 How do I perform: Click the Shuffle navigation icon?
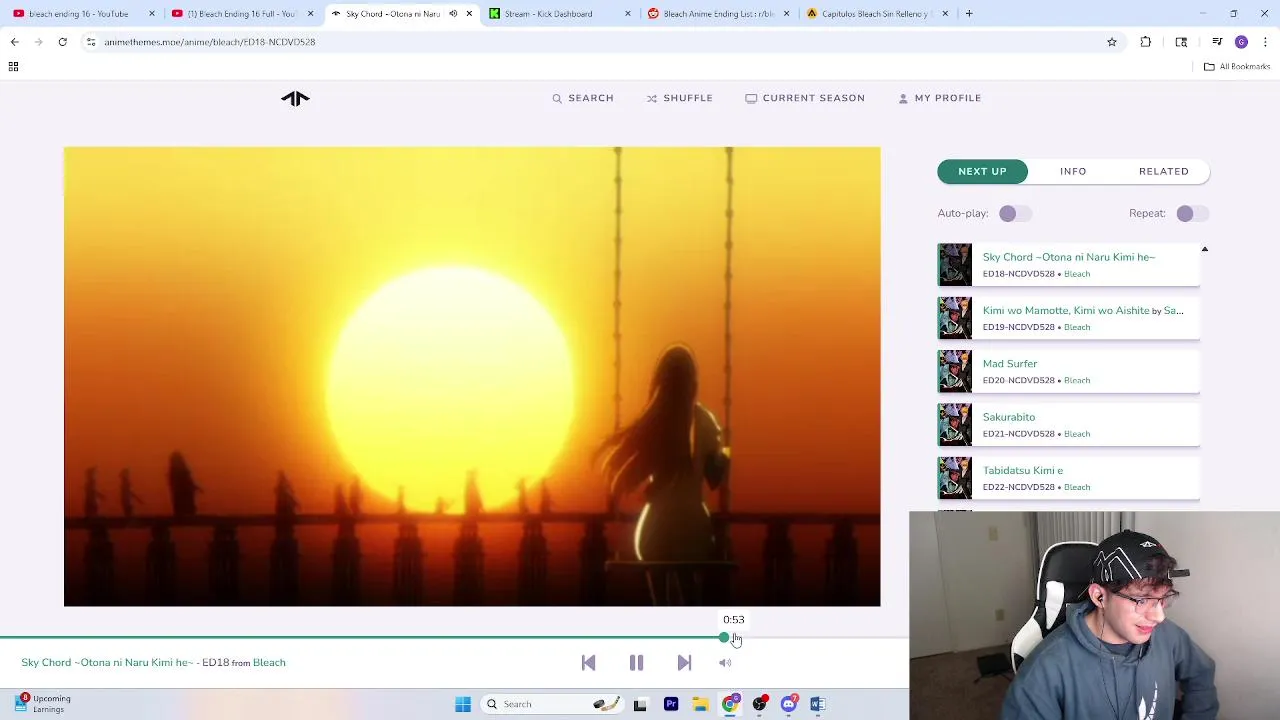tap(652, 98)
